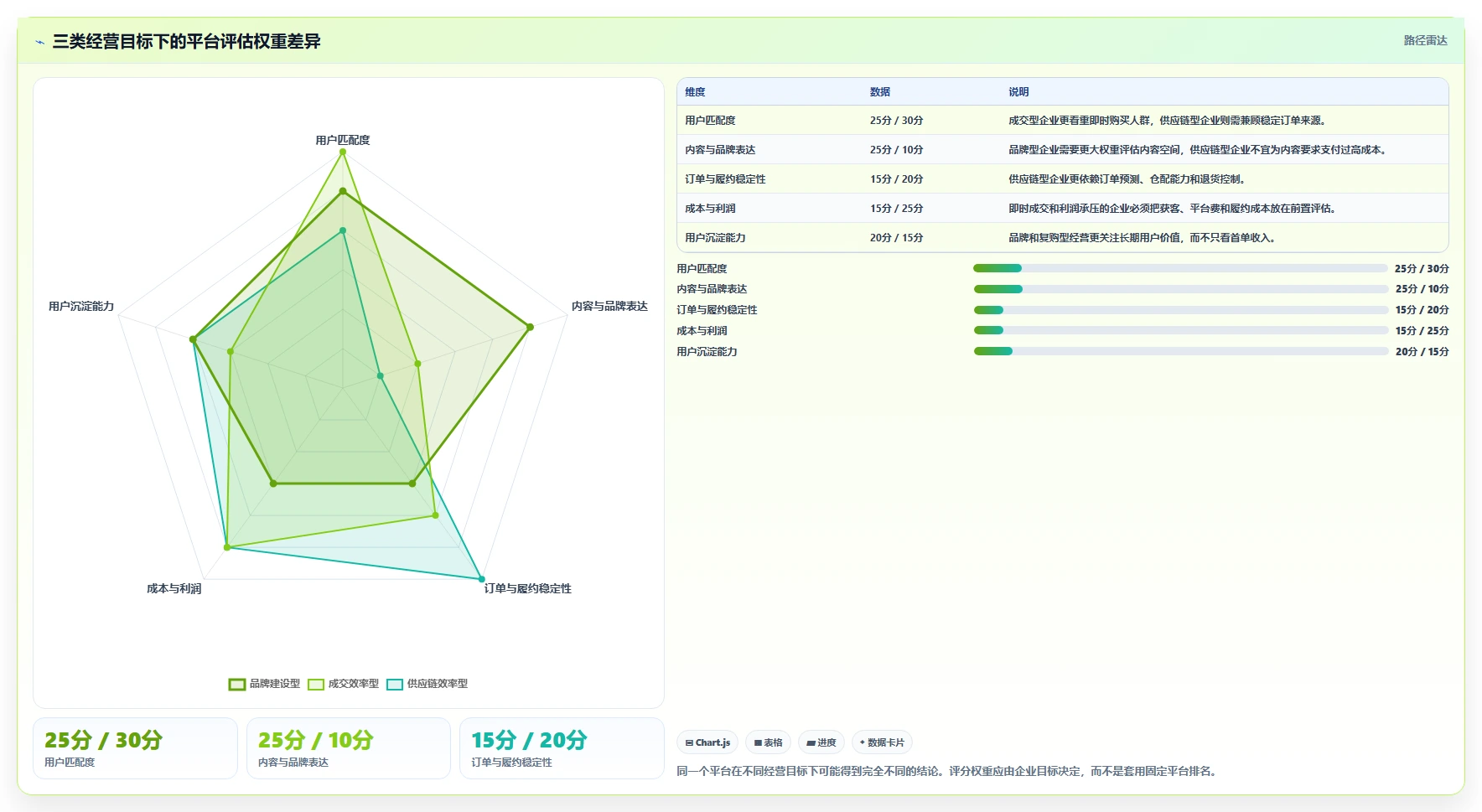This screenshot has width=1482, height=812.
Task: Click the dark green point at 内容与品牌表达 axis
Action: click(530, 327)
